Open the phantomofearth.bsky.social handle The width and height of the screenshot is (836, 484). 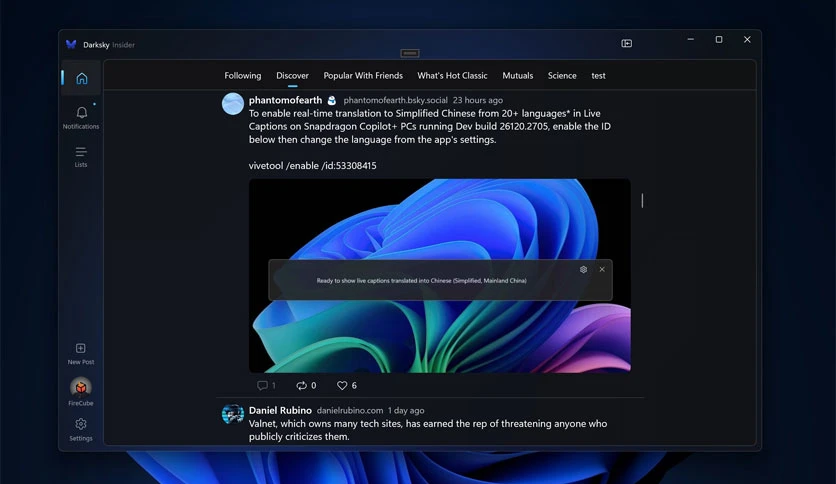[396, 100]
